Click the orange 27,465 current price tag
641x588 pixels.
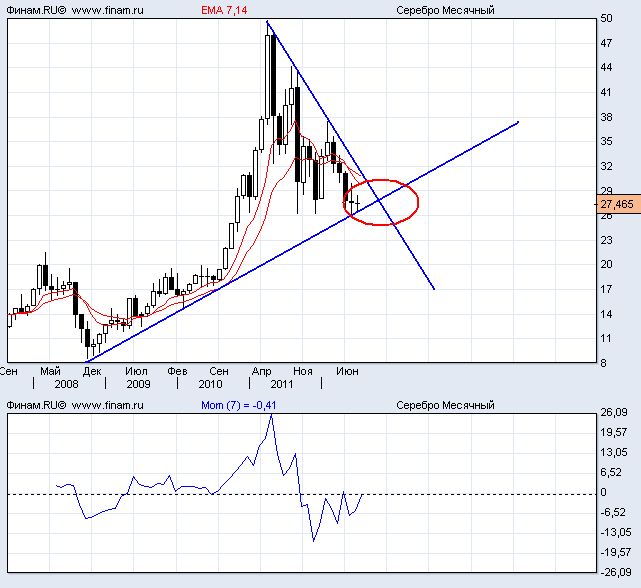click(617, 204)
